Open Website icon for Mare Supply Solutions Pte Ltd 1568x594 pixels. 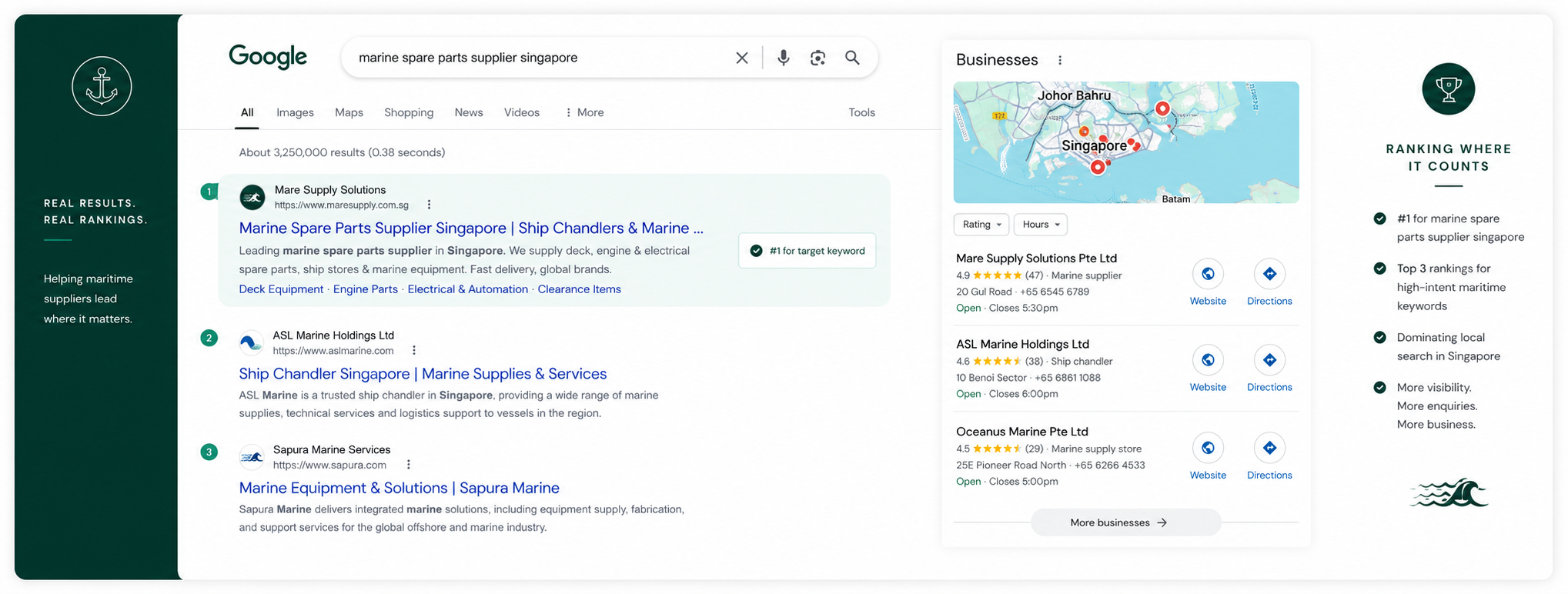tap(1208, 274)
